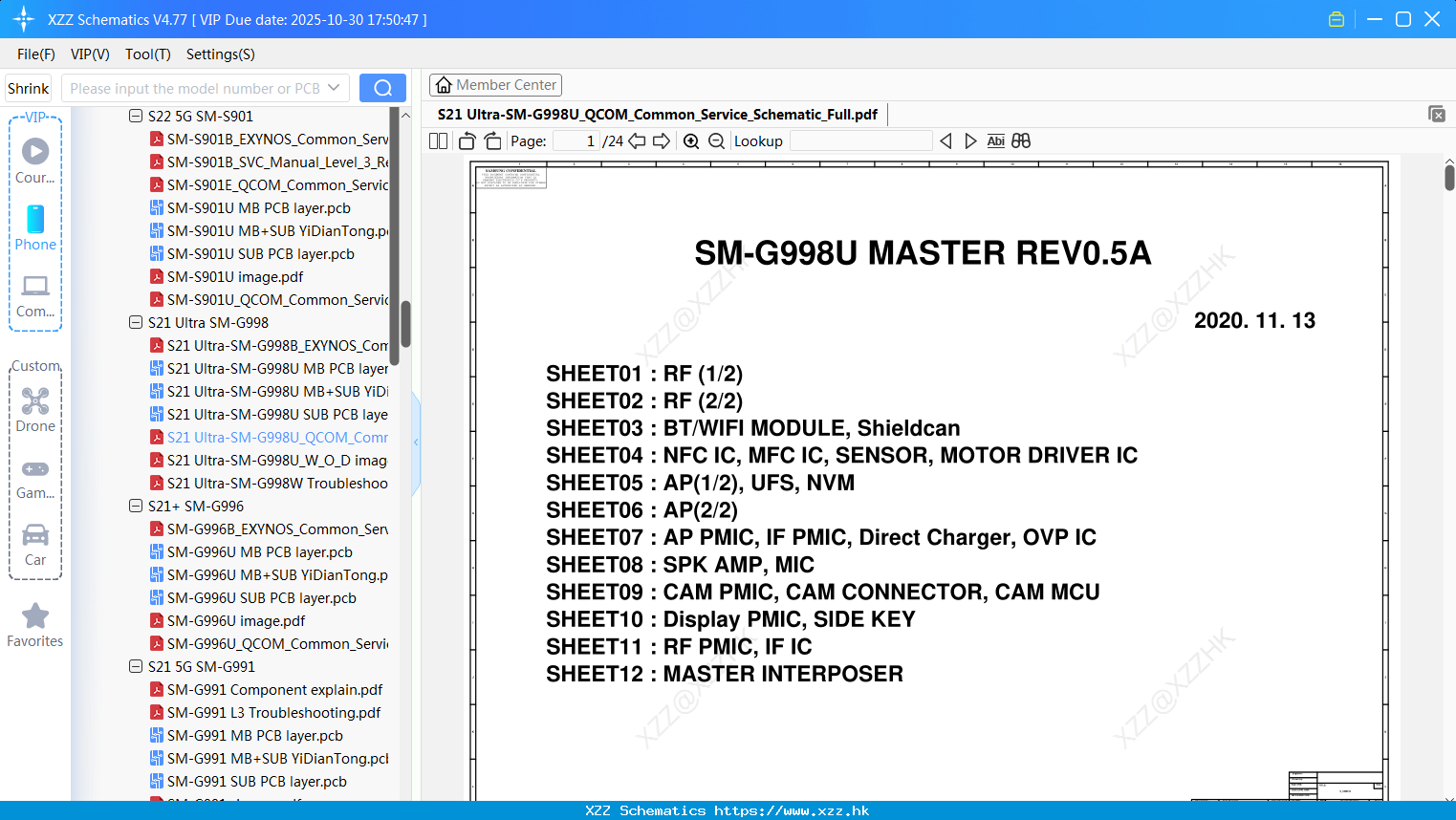The width and height of the screenshot is (1456, 820).
Task: Open the Settings(S) menu
Action: pos(221,54)
